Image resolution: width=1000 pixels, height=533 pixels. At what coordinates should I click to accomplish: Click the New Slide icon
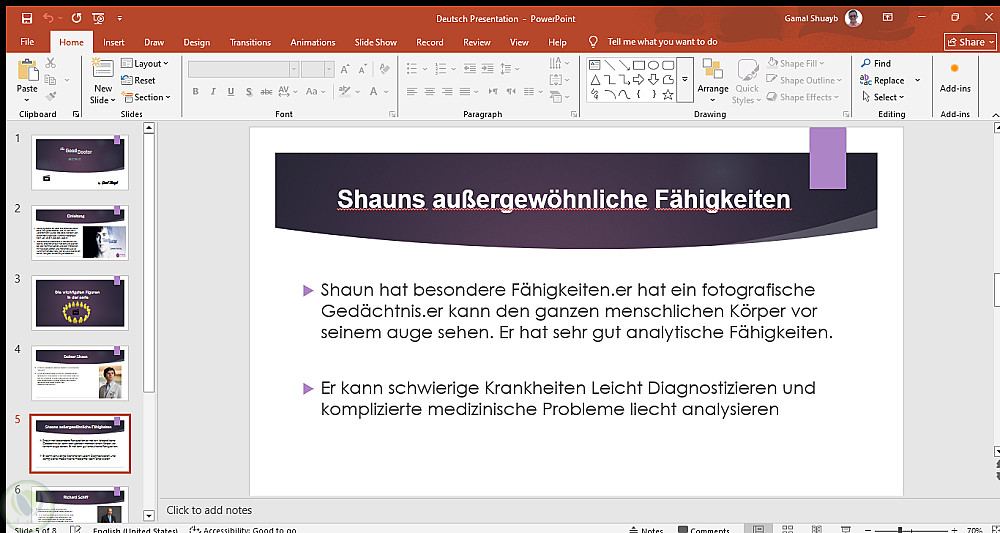point(102,70)
